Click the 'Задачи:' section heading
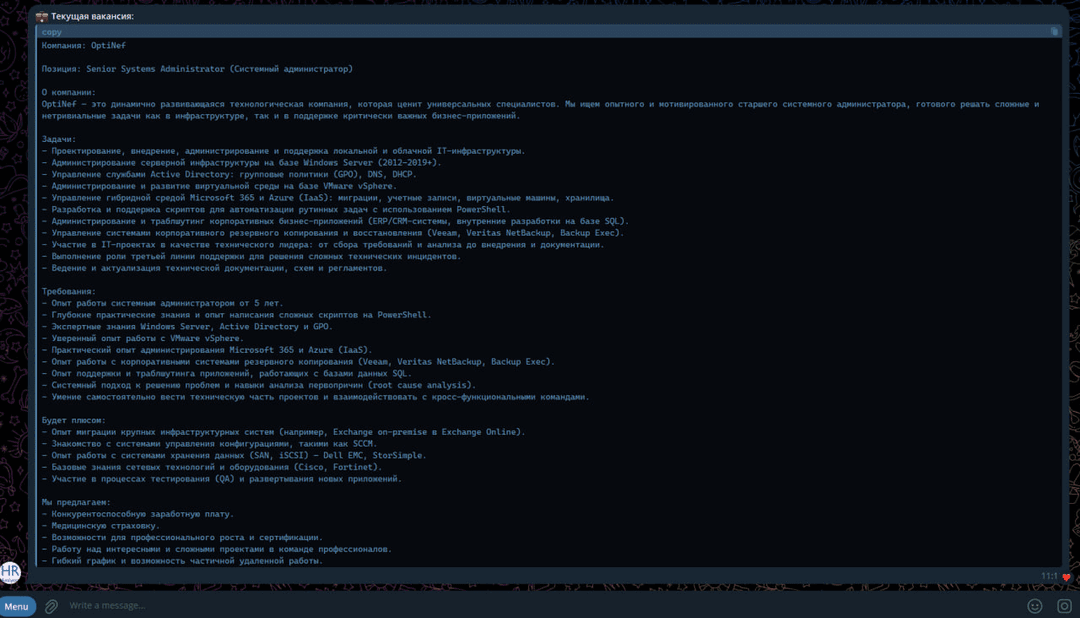 point(59,139)
